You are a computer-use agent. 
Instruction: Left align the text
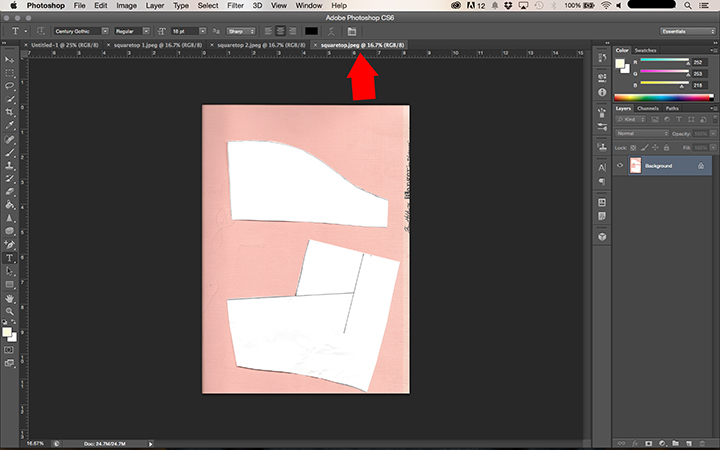(x=269, y=31)
